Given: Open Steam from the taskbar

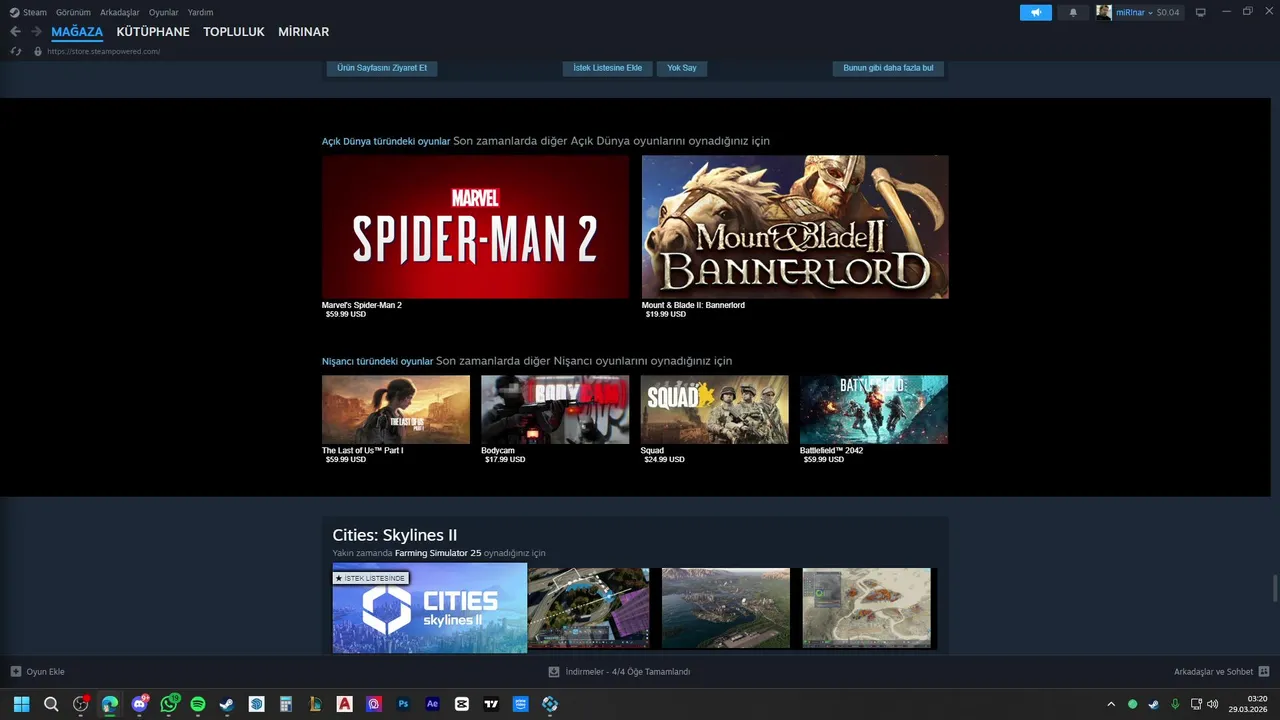Looking at the screenshot, I should coord(227,704).
